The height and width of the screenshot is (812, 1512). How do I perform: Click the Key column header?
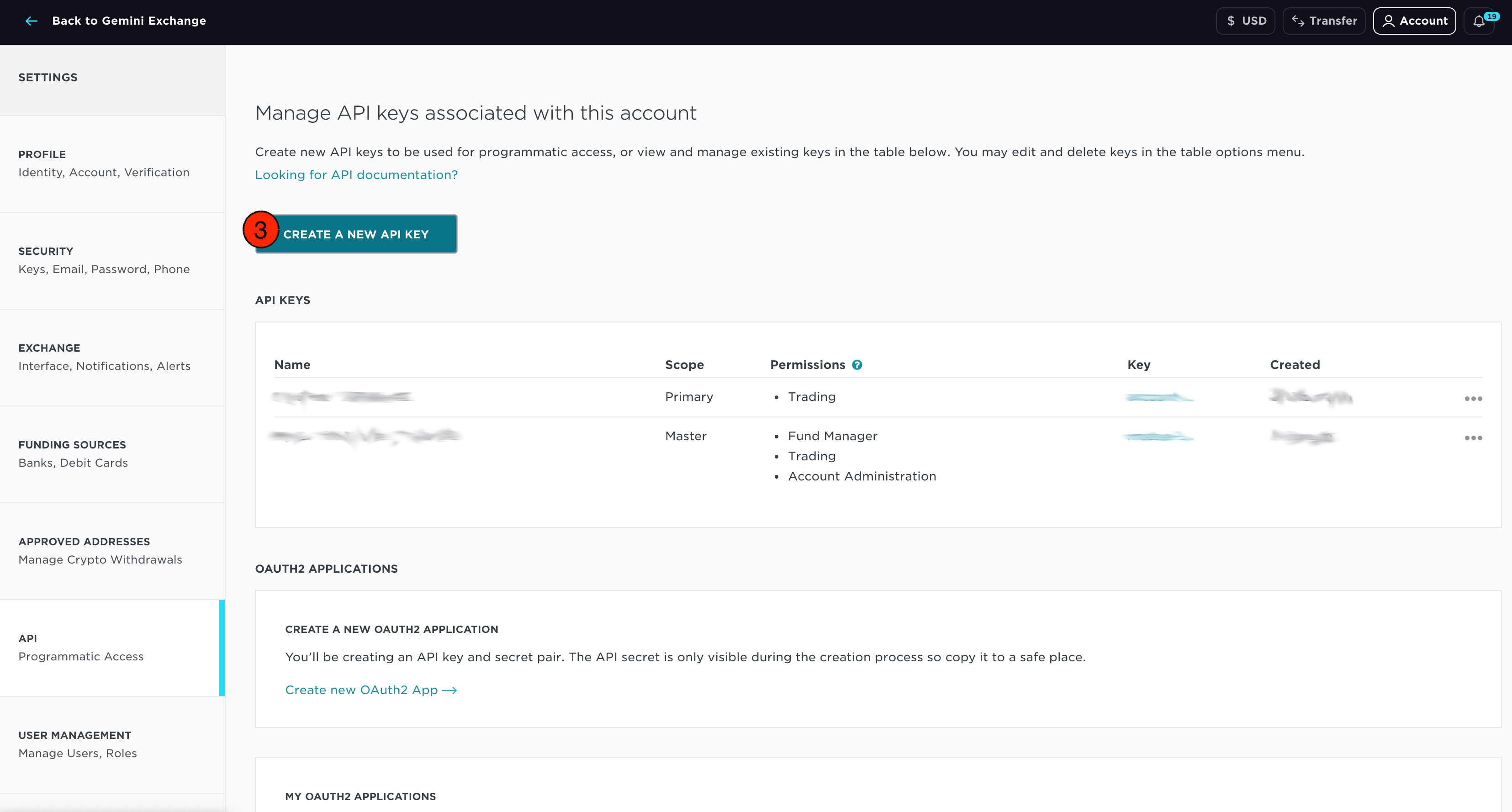(x=1139, y=365)
